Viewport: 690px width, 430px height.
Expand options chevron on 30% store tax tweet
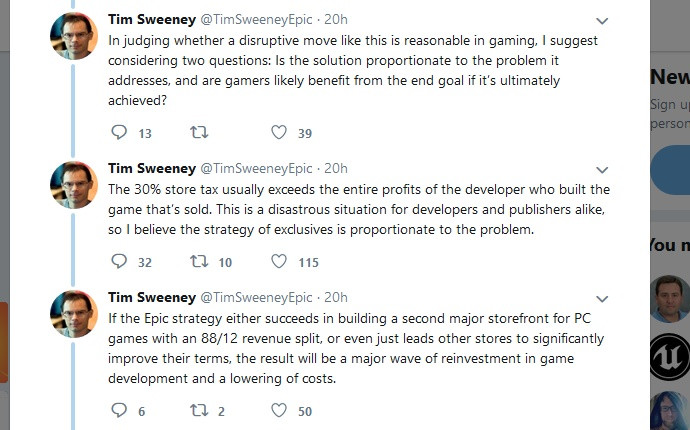[x=602, y=169]
